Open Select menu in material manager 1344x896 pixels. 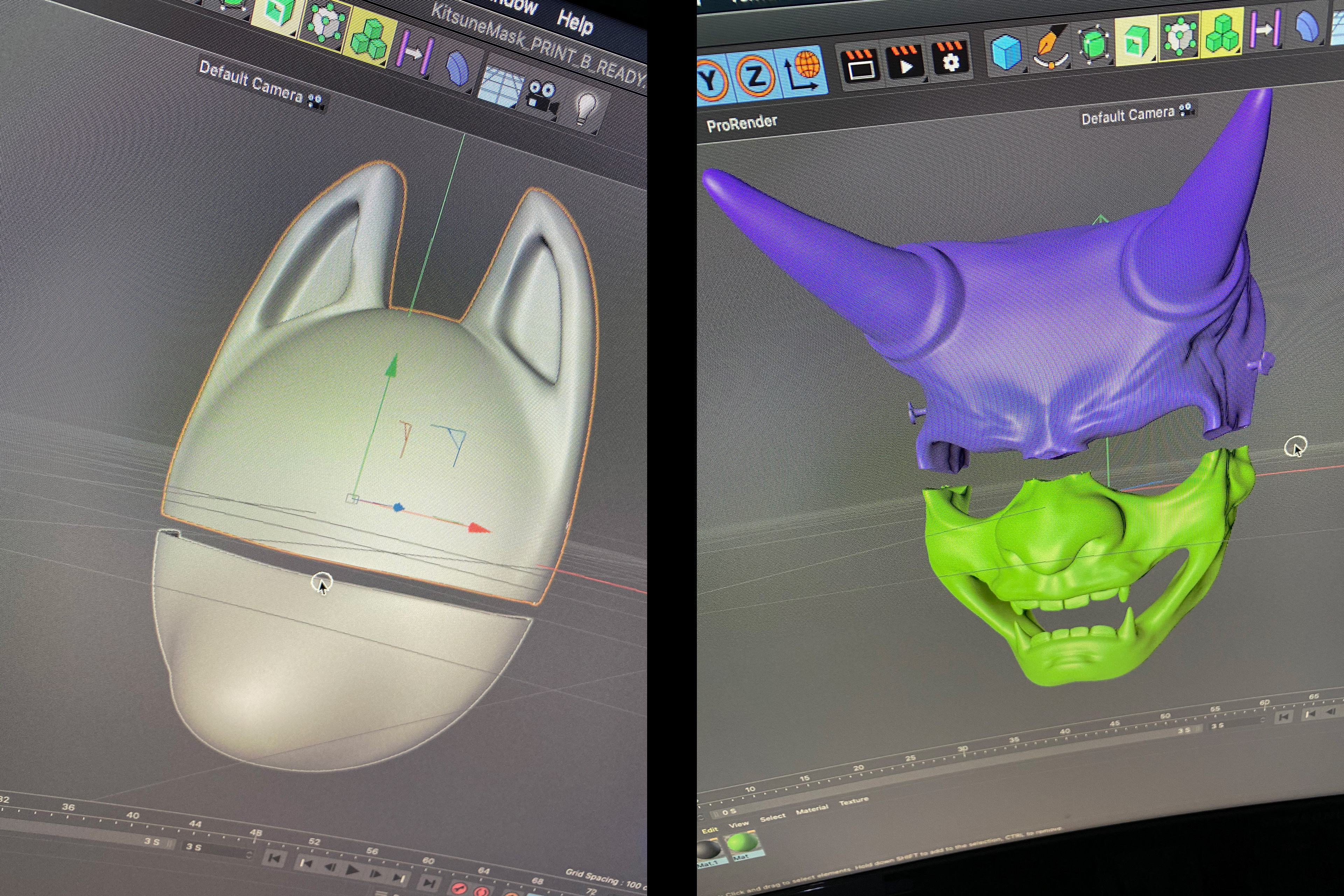point(772,818)
